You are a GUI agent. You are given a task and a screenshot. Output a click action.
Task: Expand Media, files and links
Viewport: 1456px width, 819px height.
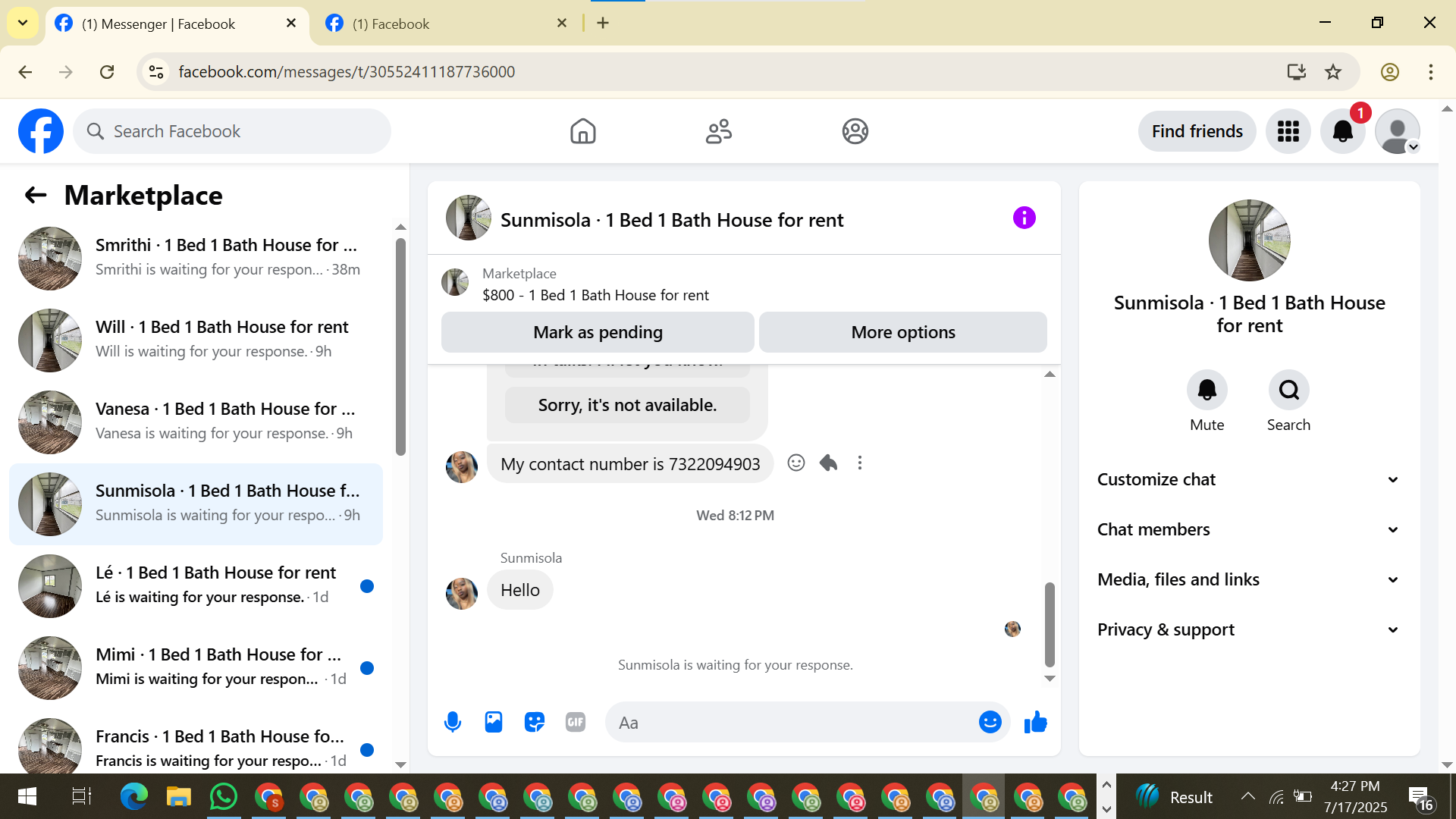tap(1248, 579)
